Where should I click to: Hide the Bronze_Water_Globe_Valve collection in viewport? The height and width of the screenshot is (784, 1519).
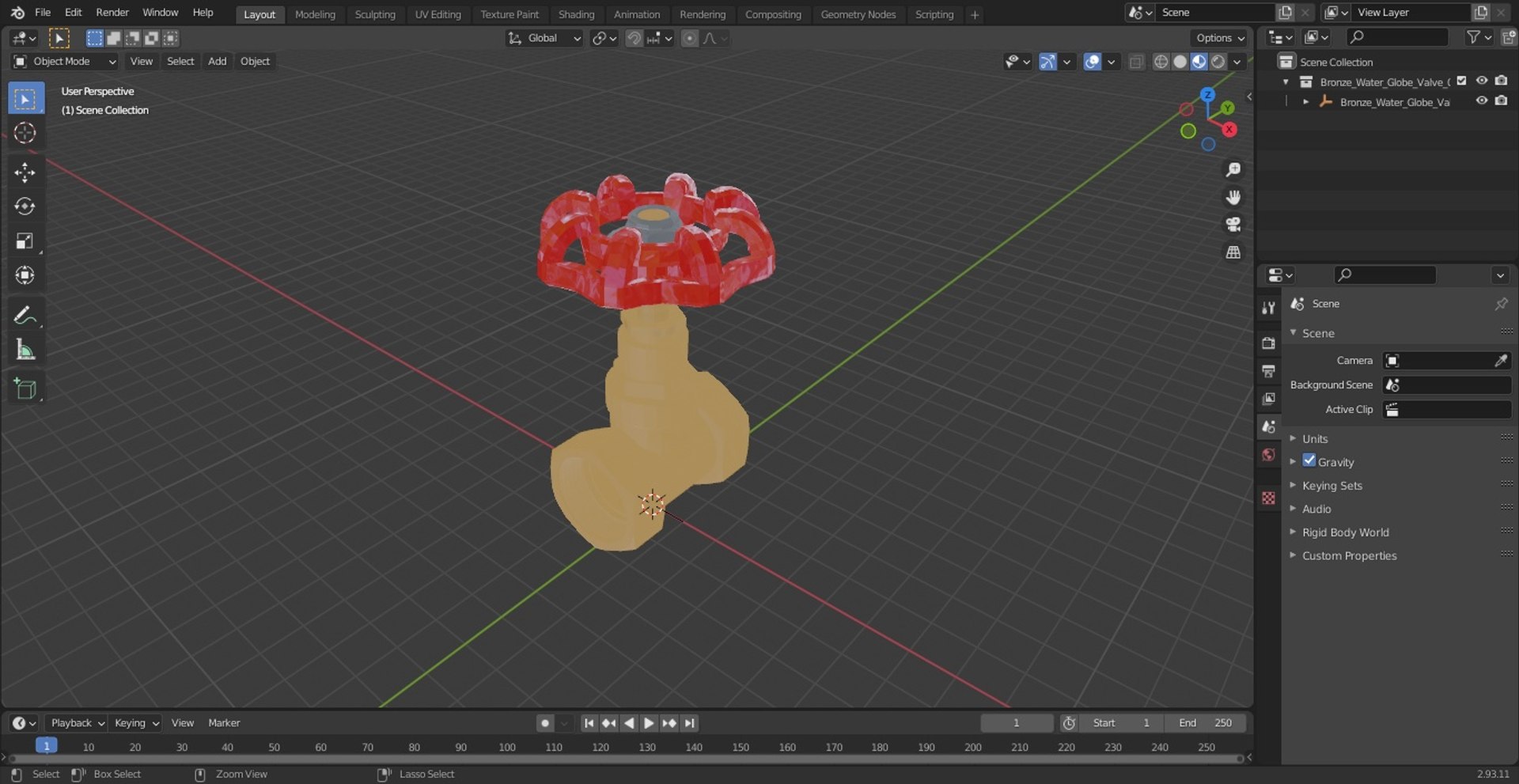pyautogui.click(x=1481, y=81)
